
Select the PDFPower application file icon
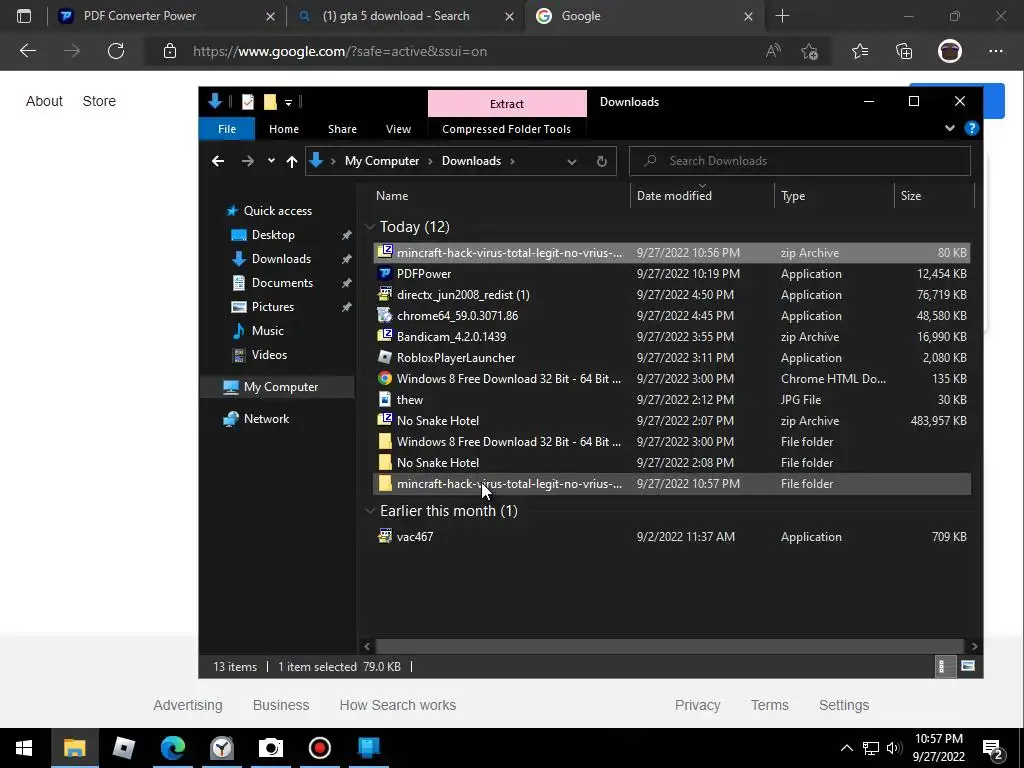pos(385,274)
